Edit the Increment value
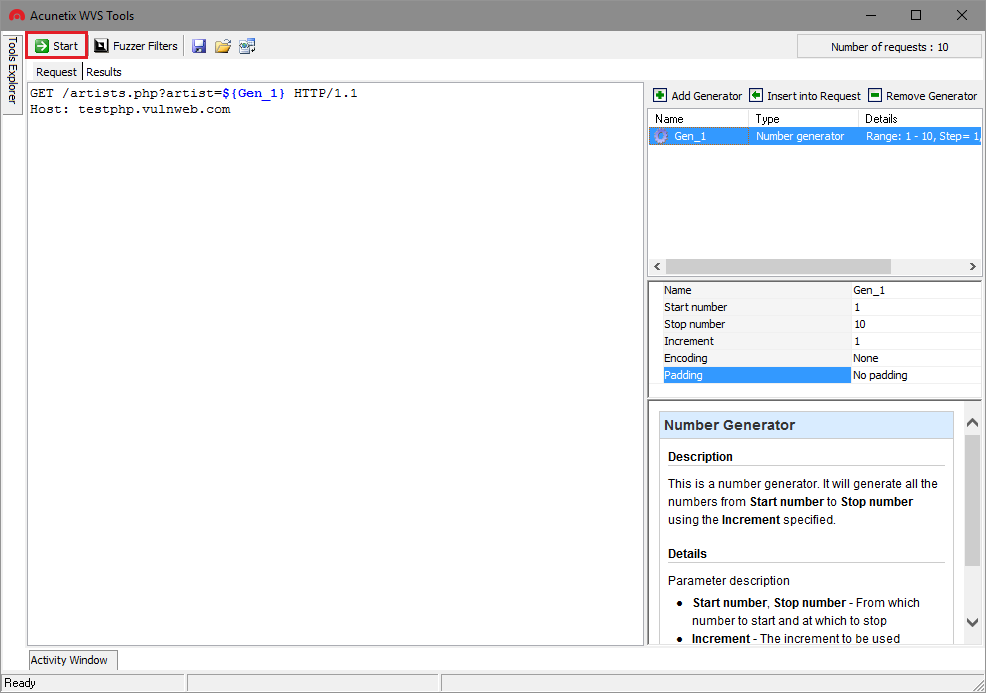 (916, 341)
